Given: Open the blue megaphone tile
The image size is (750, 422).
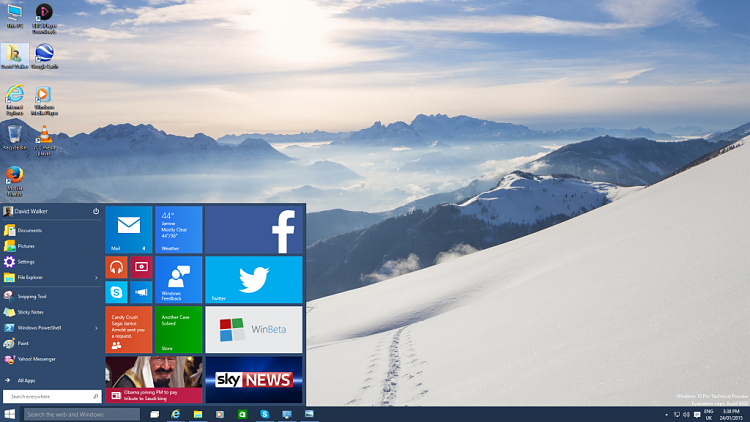Looking at the screenshot, I should (x=141, y=292).
